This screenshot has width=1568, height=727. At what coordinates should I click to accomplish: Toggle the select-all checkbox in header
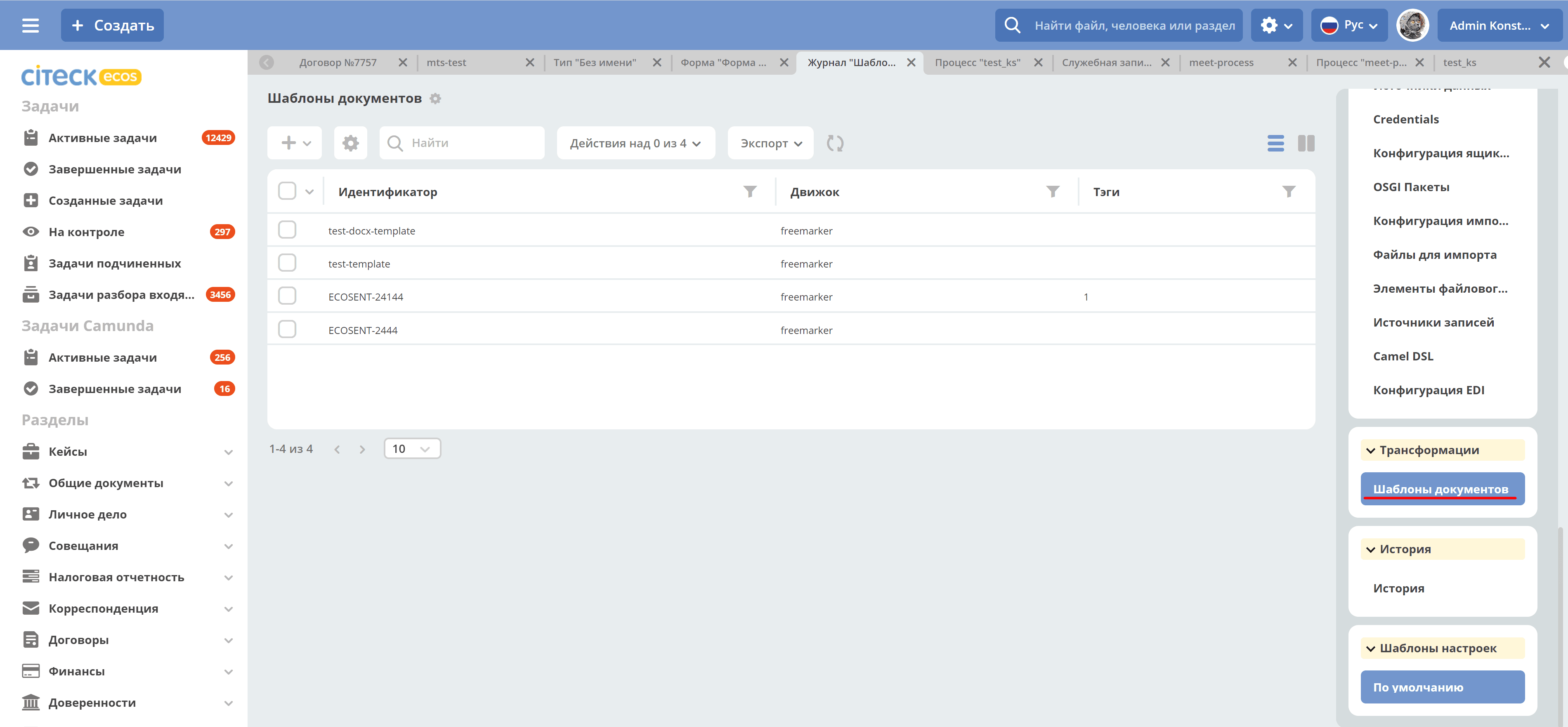coord(287,191)
